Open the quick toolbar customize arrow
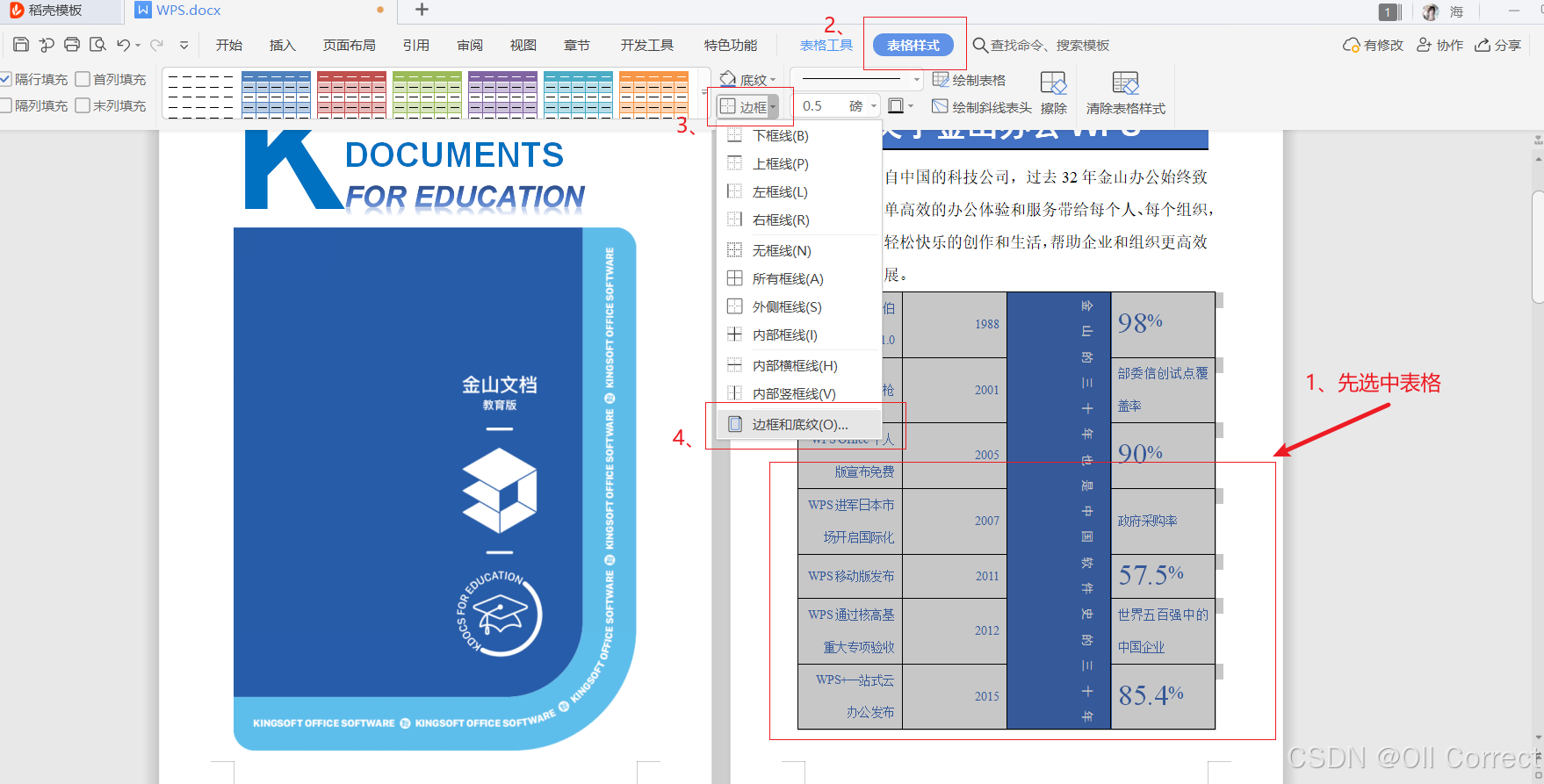This screenshot has height=784, width=1544. pos(184,45)
